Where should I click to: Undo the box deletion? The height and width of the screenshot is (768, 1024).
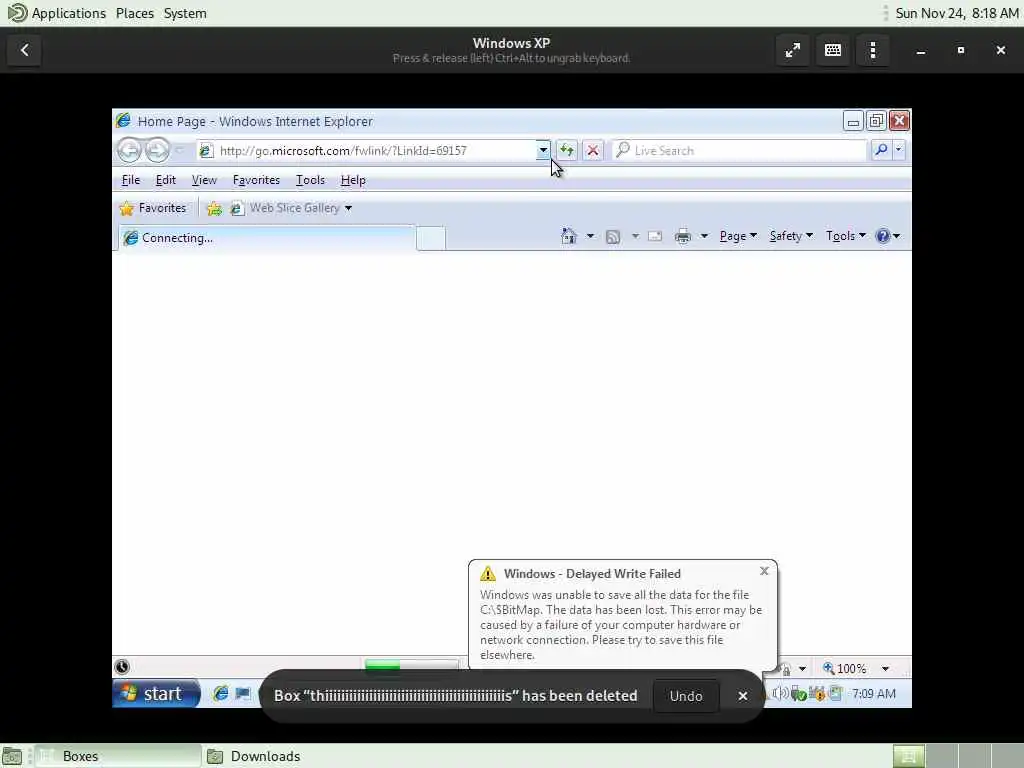click(x=686, y=696)
